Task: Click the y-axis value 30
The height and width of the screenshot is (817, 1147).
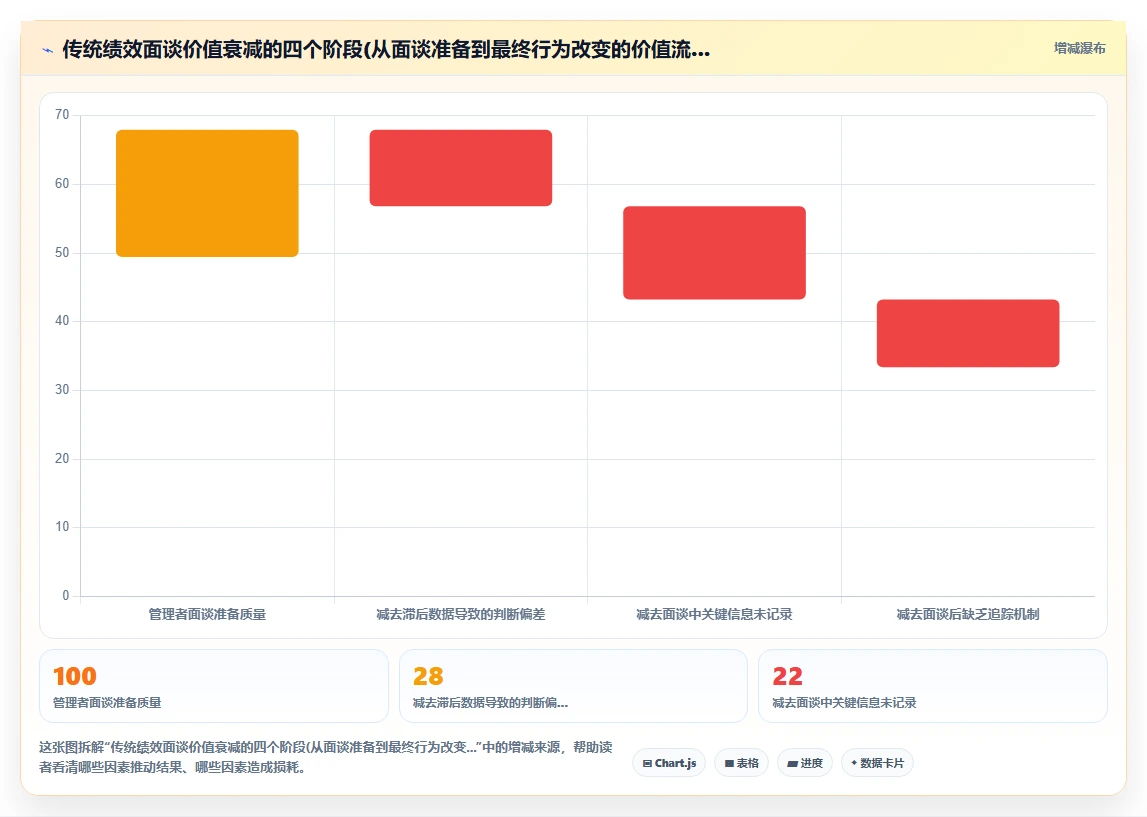Action: pos(62,390)
